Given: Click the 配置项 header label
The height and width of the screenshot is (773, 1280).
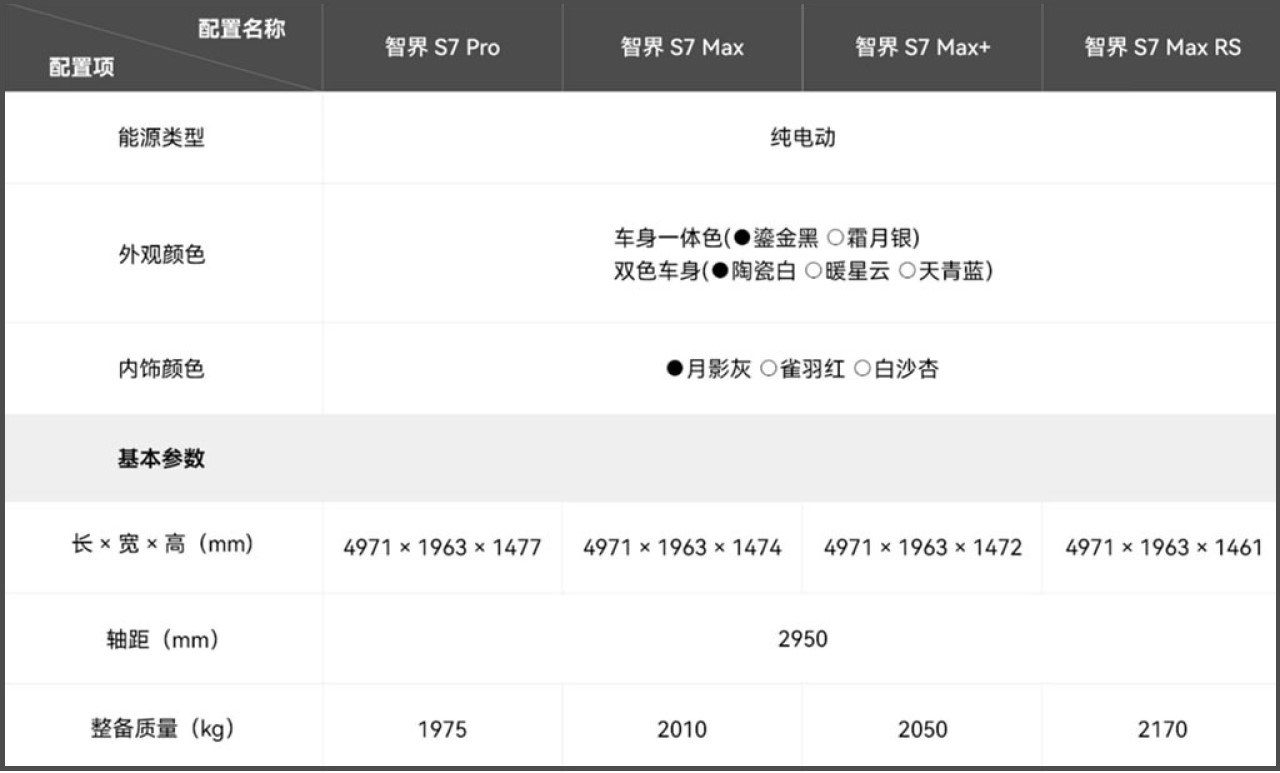Looking at the screenshot, I should (82, 67).
